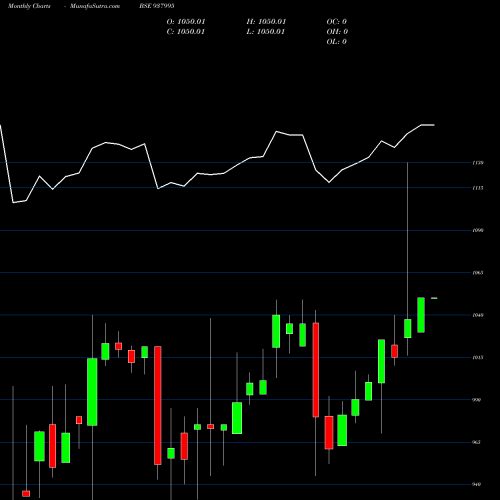Screen dimensions: 500x500
Task: Select the high value 'H: 1050.01'
Action: point(266,22)
